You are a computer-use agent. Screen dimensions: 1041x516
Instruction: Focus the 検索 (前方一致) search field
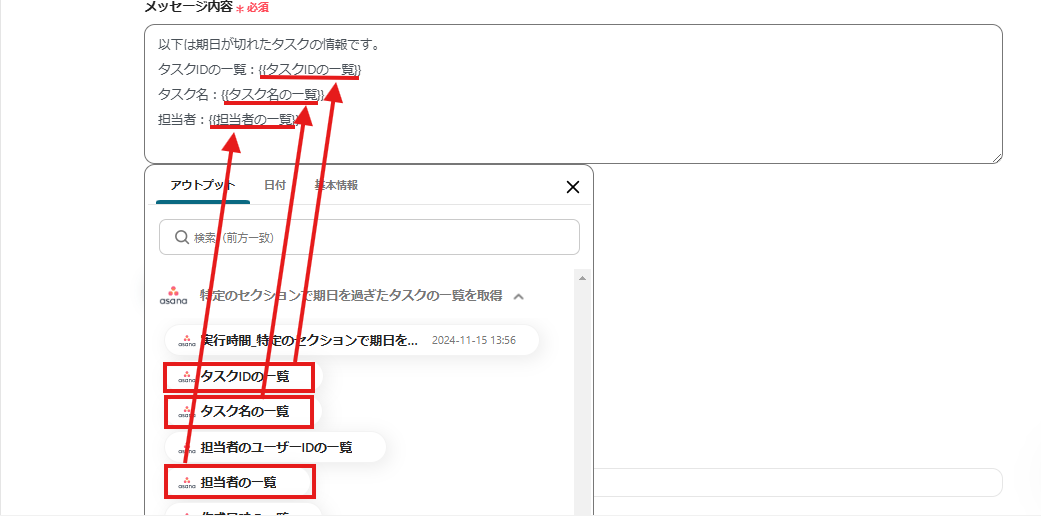coord(369,237)
